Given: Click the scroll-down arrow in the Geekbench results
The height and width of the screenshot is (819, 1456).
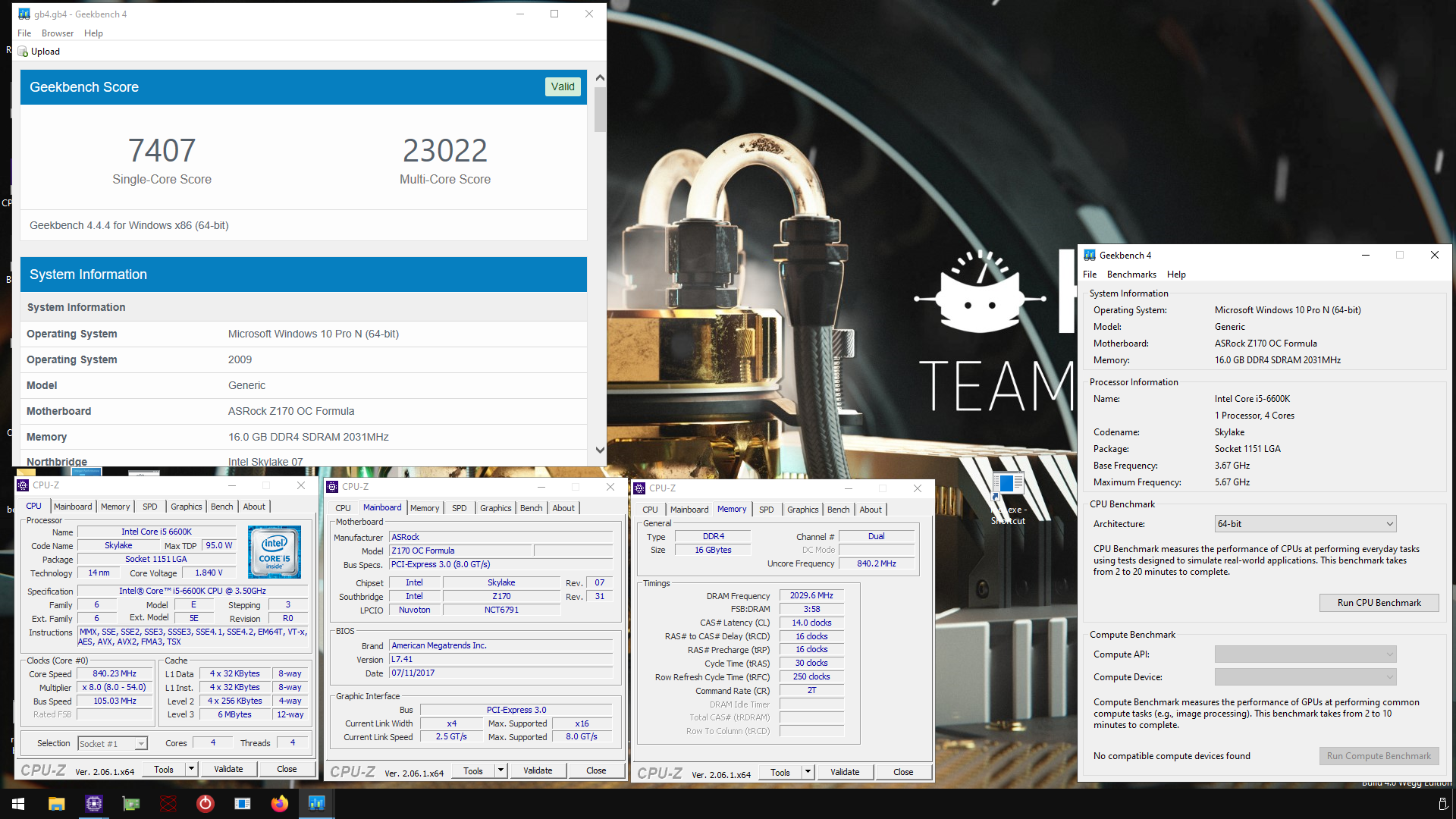Looking at the screenshot, I should (600, 450).
